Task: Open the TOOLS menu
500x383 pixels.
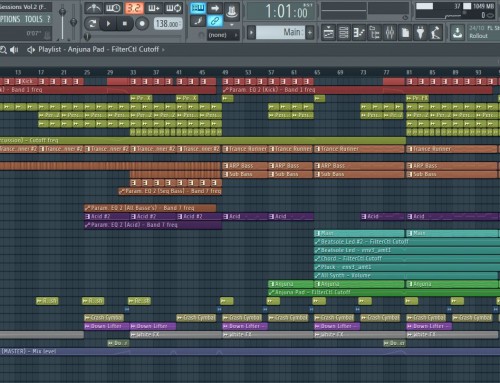Action: pos(34,19)
